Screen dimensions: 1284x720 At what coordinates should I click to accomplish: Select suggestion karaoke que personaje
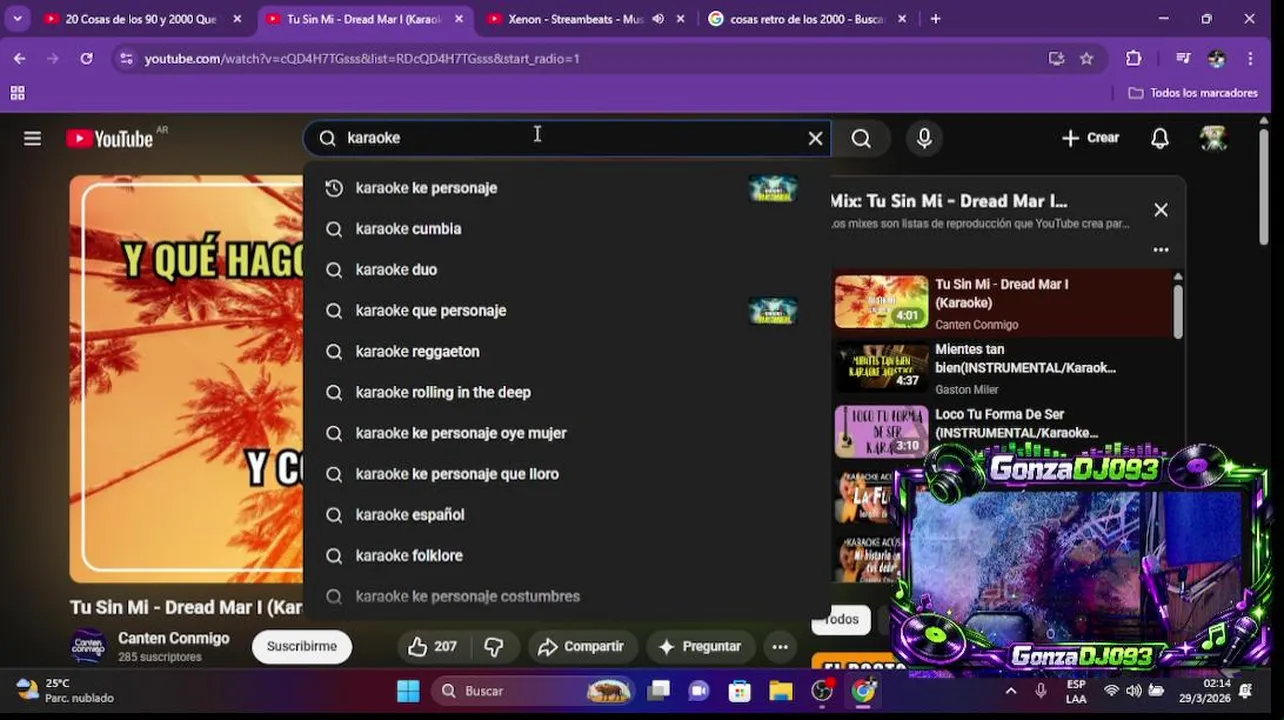566,311
